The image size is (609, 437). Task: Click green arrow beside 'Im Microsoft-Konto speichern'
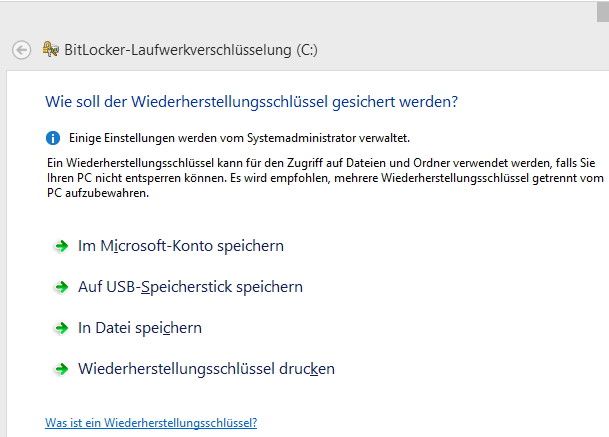62,246
